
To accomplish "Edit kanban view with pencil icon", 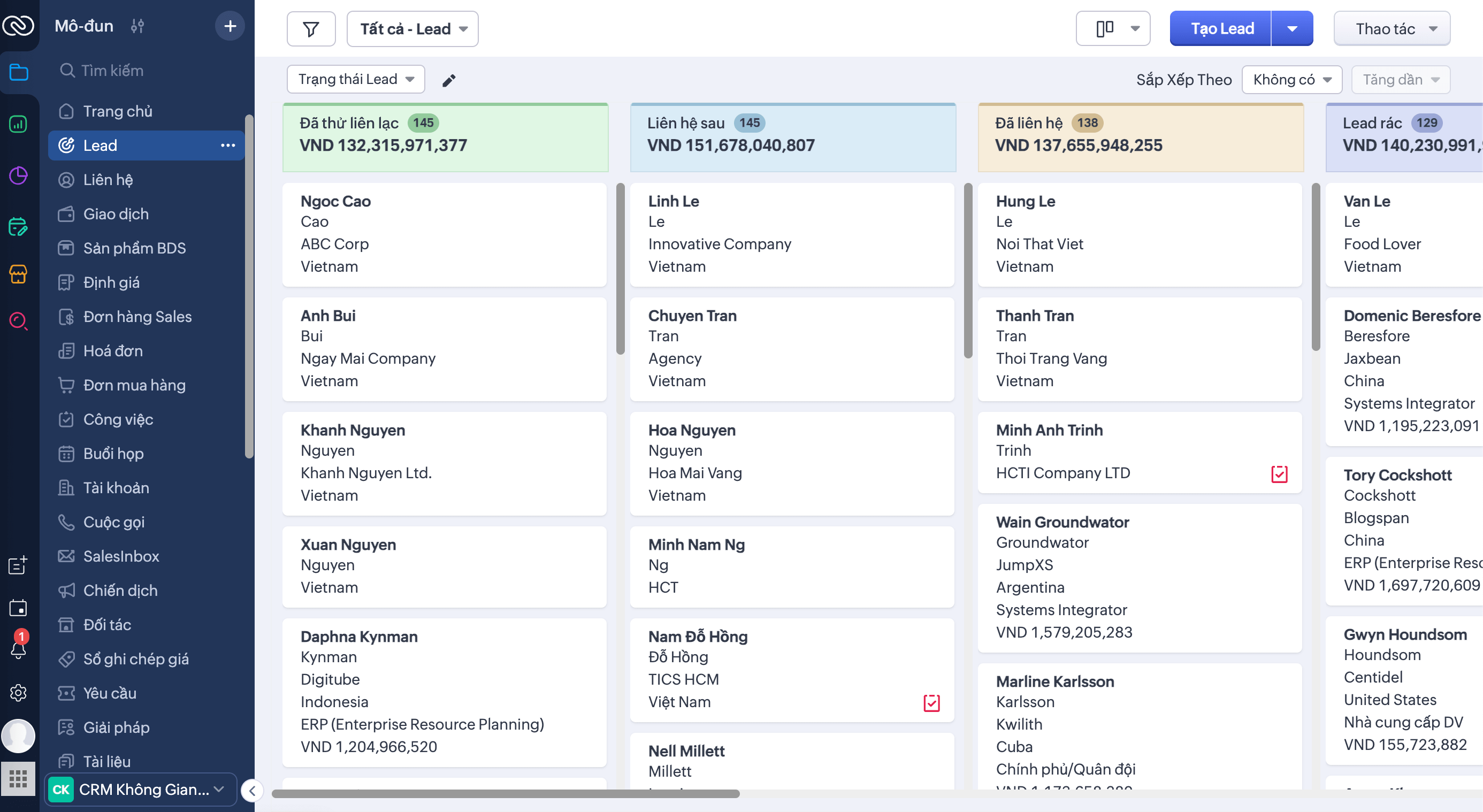I will click(x=448, y=80).
